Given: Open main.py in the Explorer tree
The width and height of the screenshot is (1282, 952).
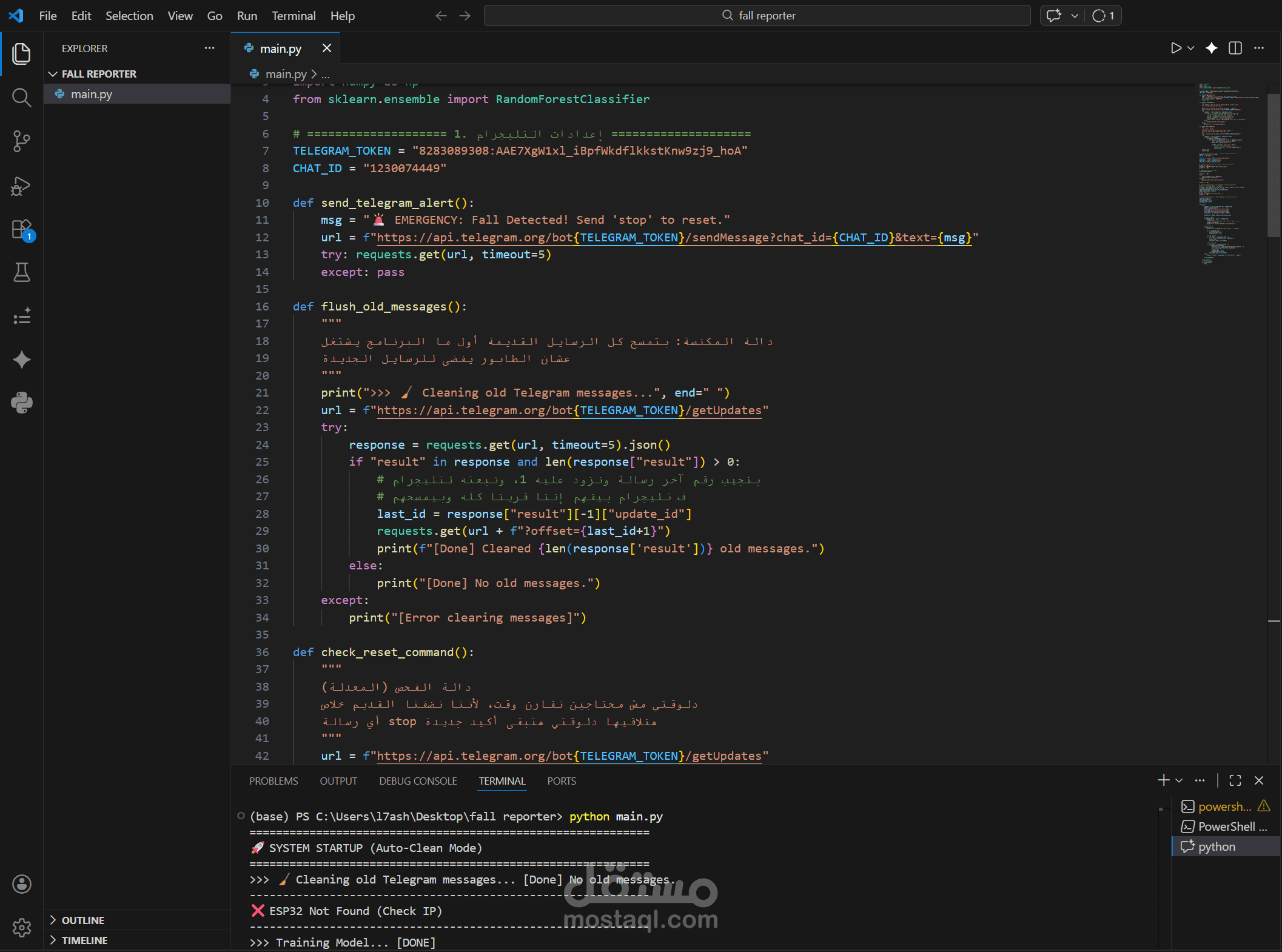Looking at the screenshot, I should coord(92,94).
